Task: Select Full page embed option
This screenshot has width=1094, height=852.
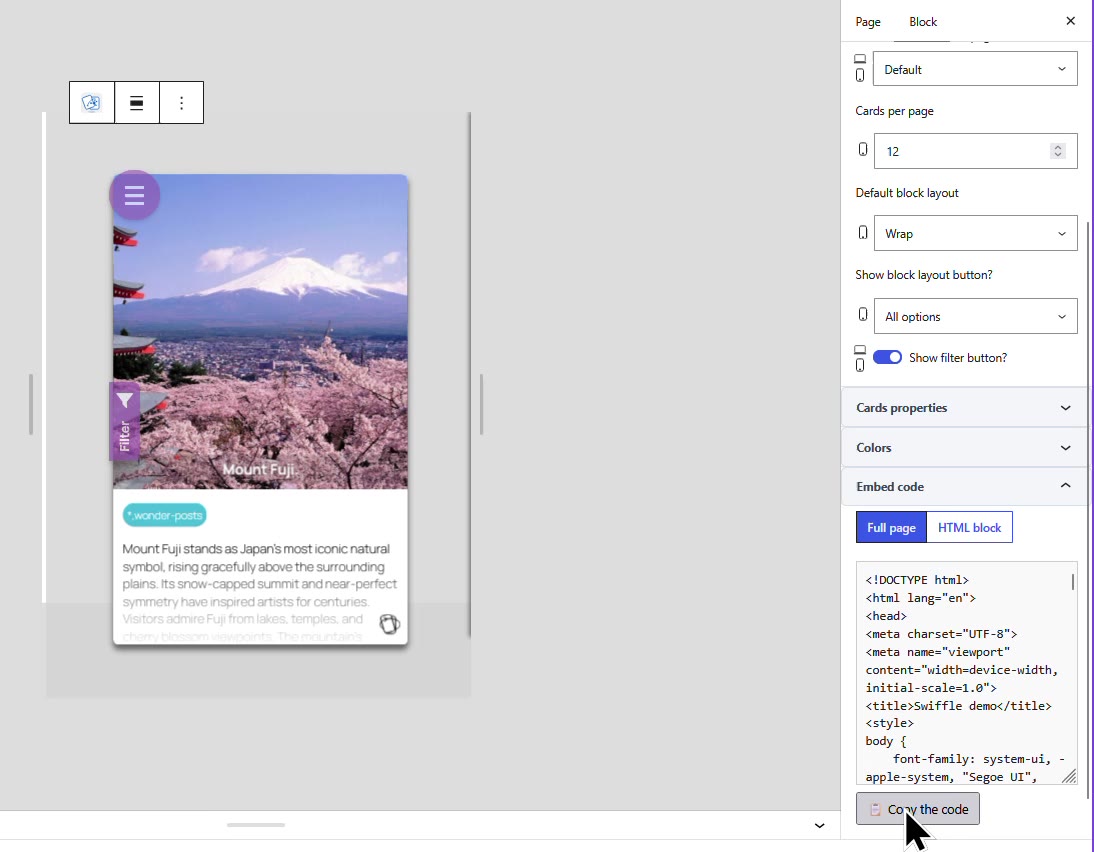Action: [891, 528]
